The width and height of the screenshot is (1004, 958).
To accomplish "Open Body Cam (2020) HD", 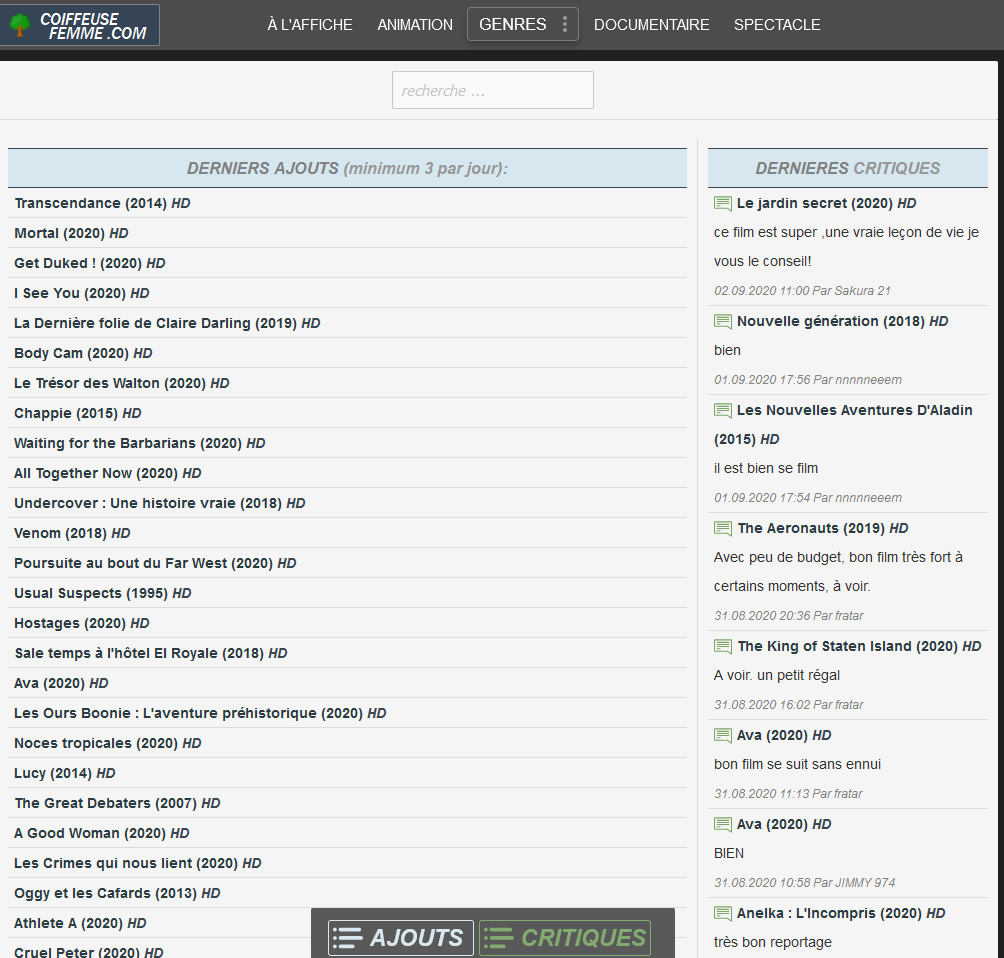I will [x=83, y=353].
